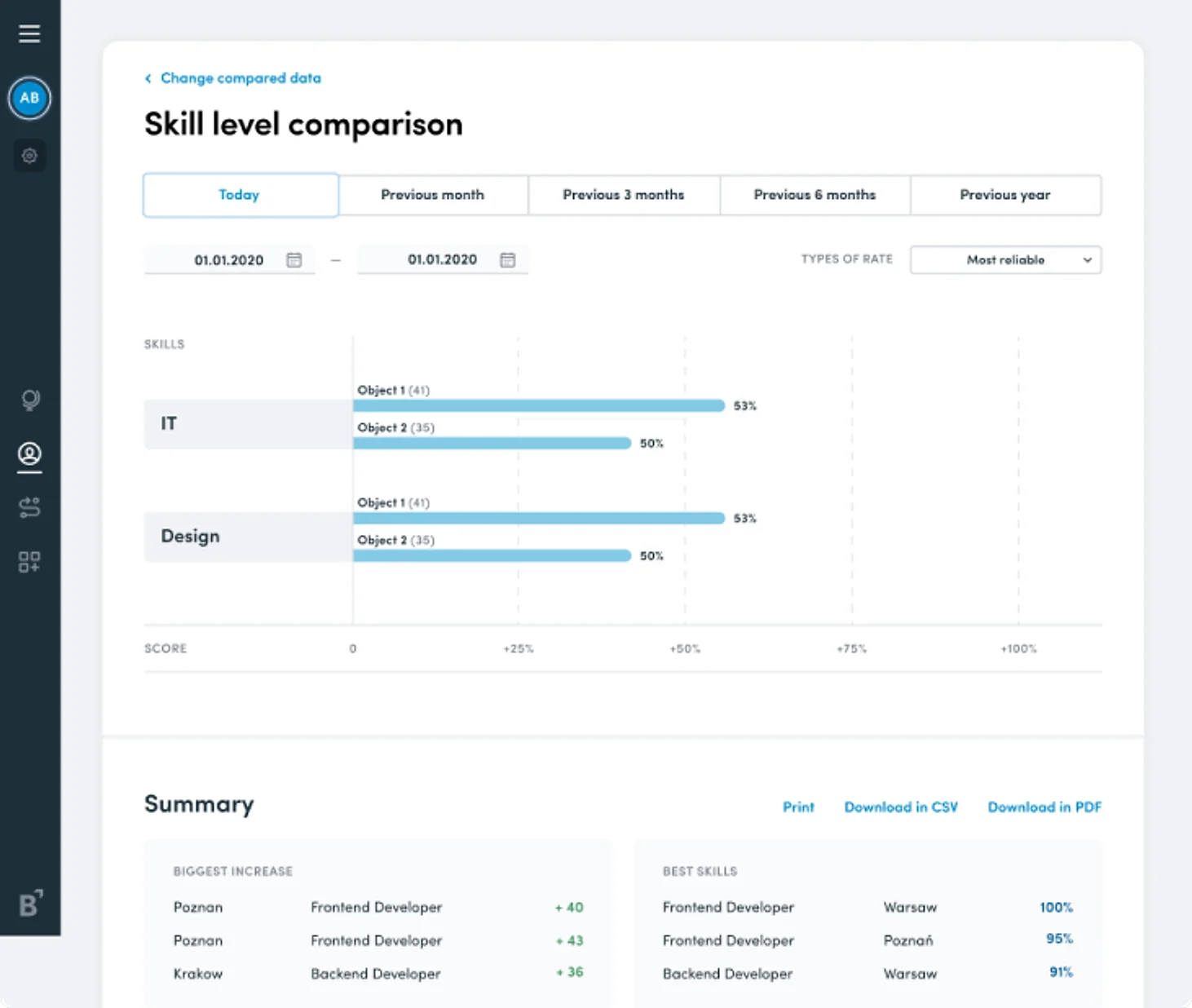Select the IT skill row label
1192x1008 pixels.
[x=248, y=424]
